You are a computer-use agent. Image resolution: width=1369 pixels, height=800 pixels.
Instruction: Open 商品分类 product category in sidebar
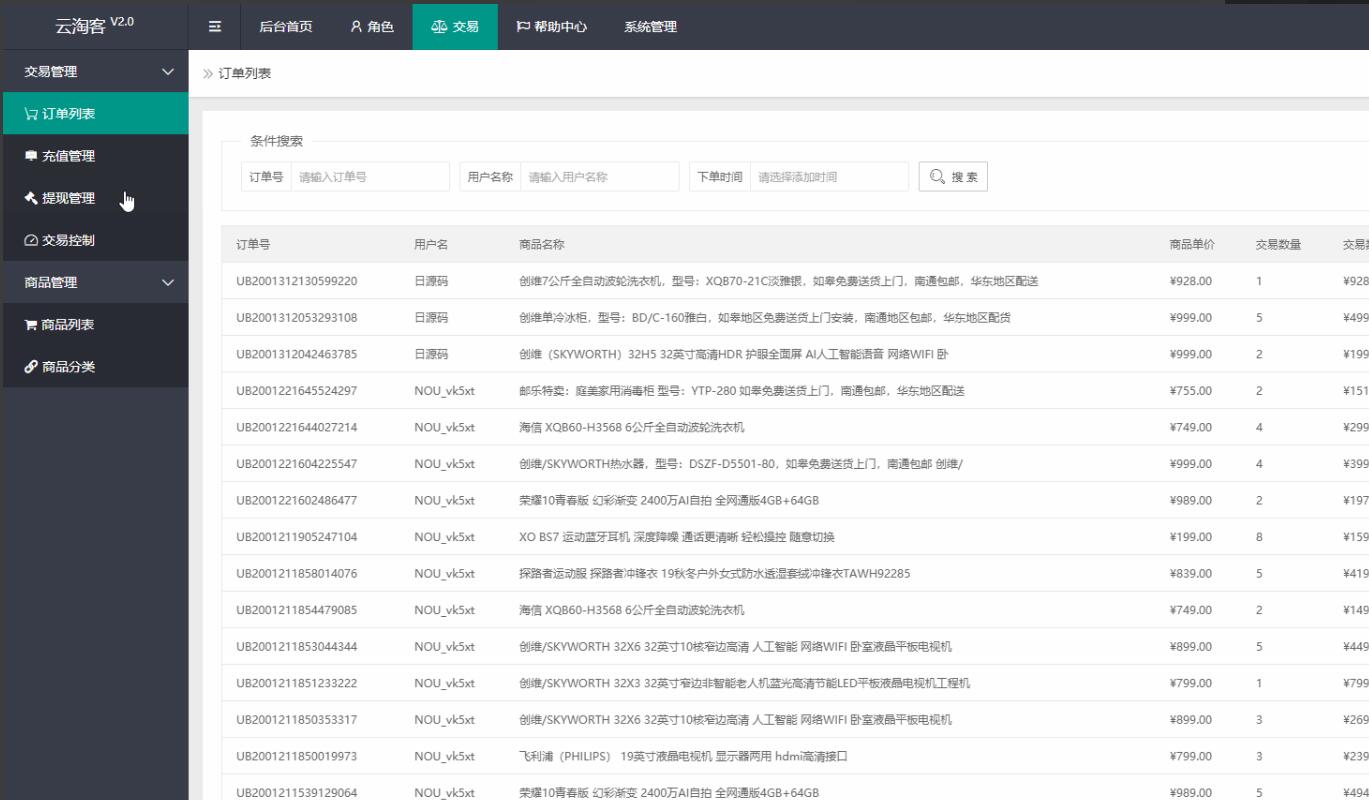[68, 367]
